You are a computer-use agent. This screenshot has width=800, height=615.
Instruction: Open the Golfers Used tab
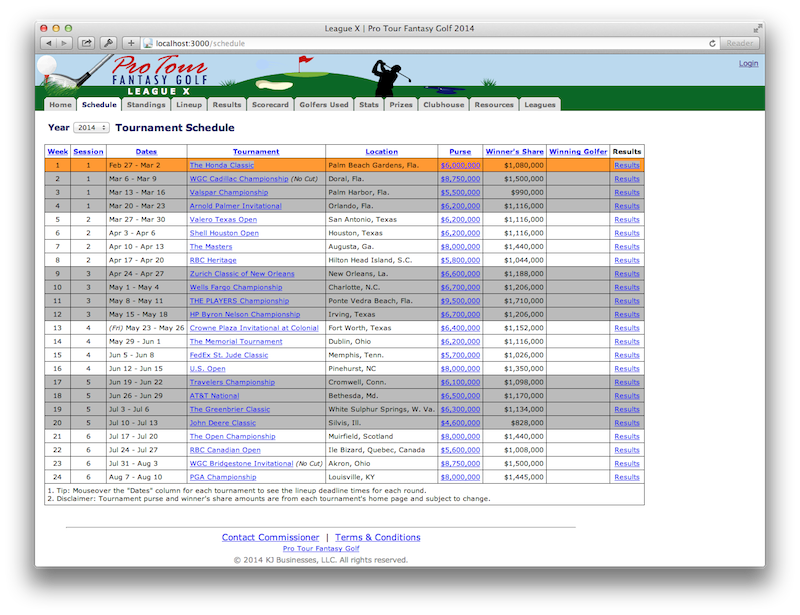pyautogui.click(x=324, y=104)
